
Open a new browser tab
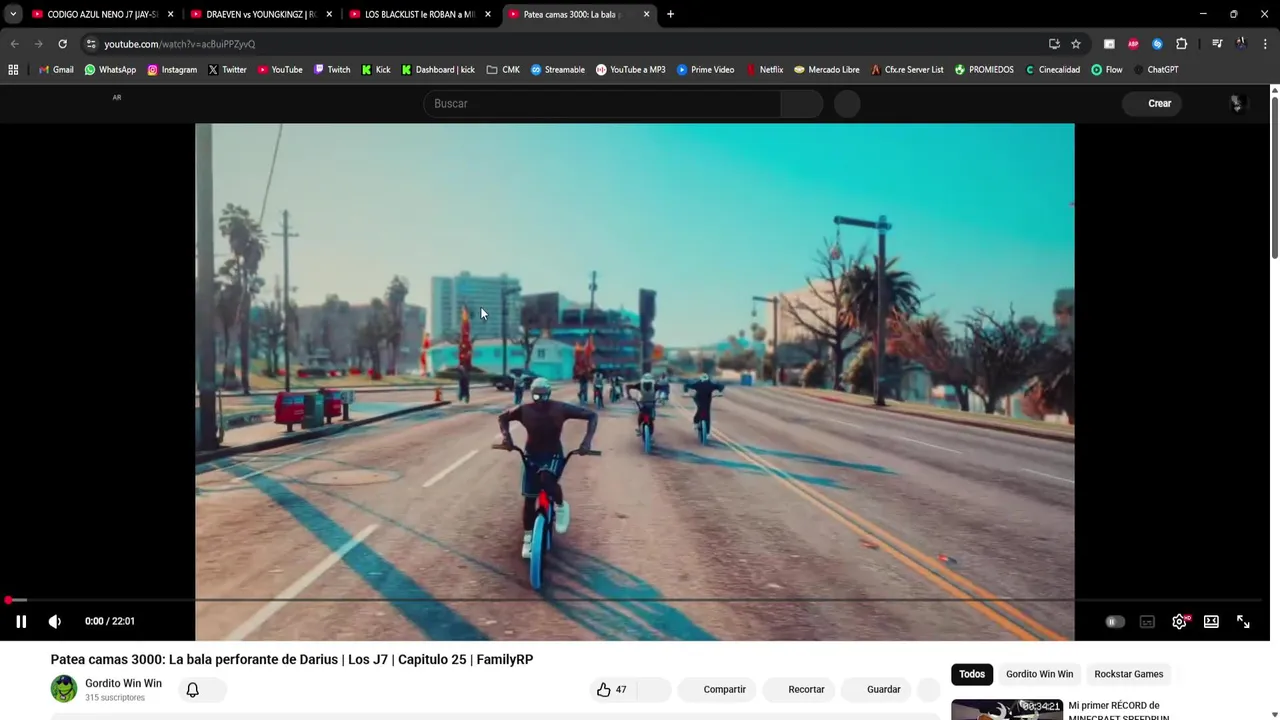670,14
